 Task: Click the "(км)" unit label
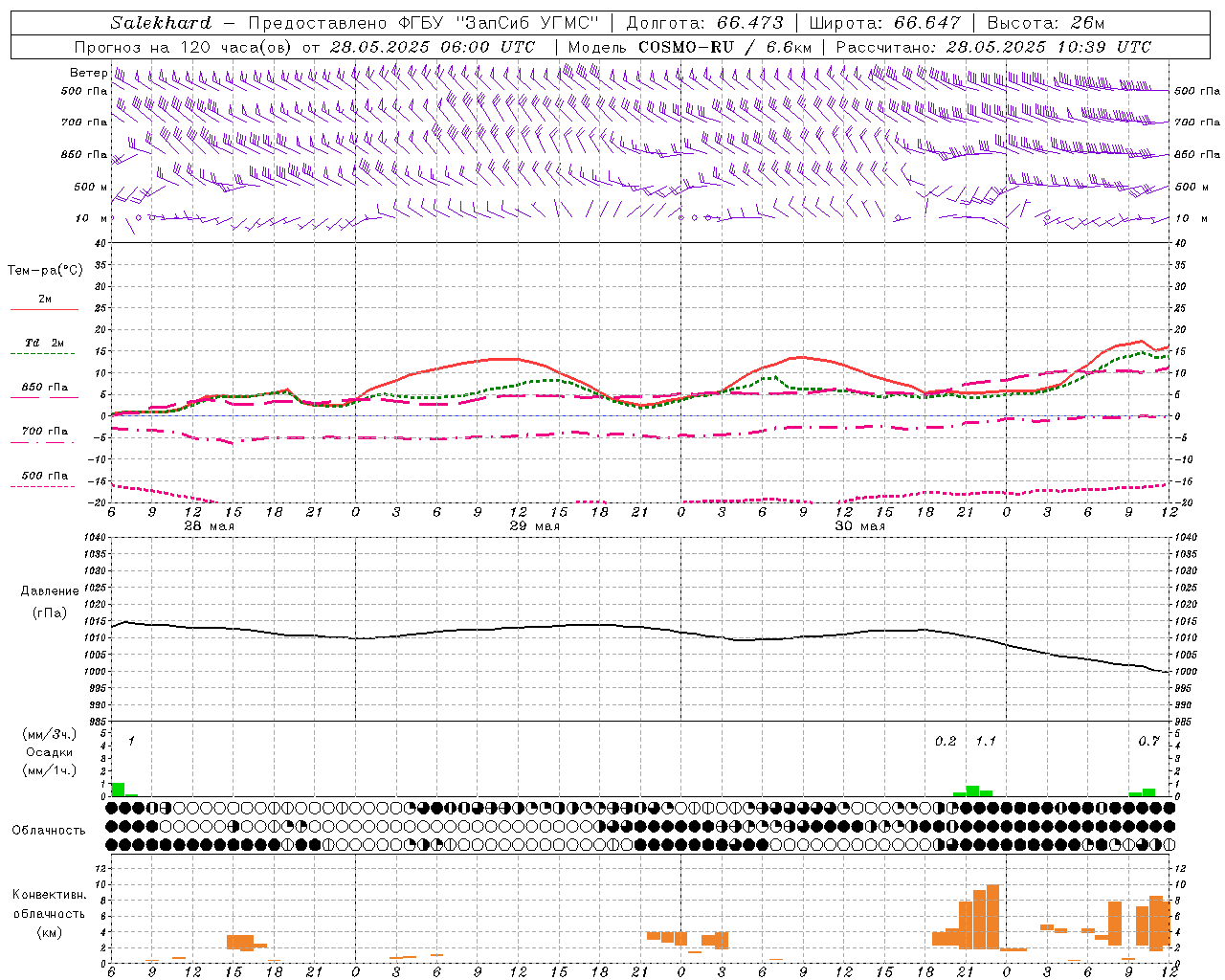(50, 932)
